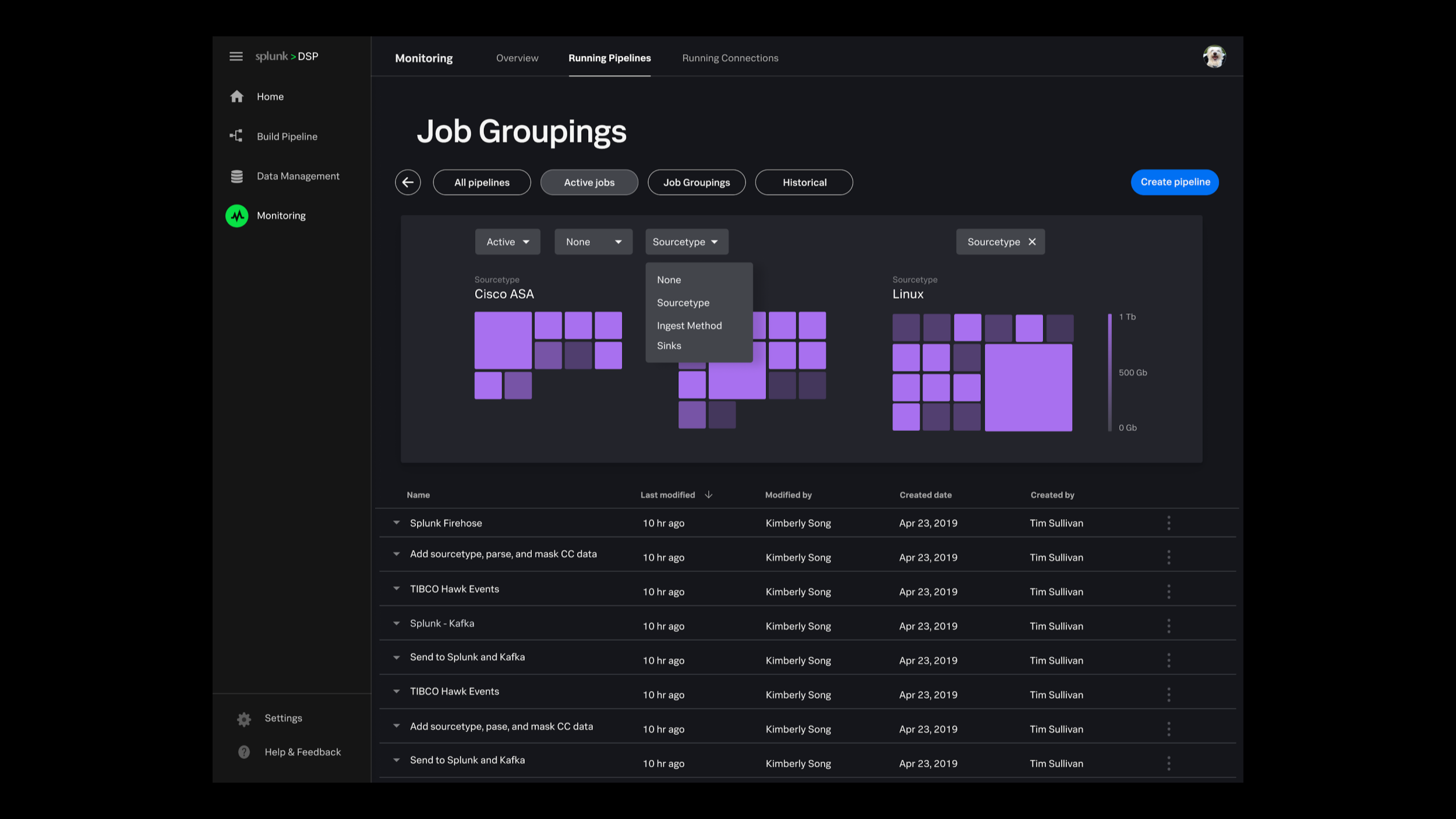
Task: Click the Create pipeline button
Action: click(1175, 182)
